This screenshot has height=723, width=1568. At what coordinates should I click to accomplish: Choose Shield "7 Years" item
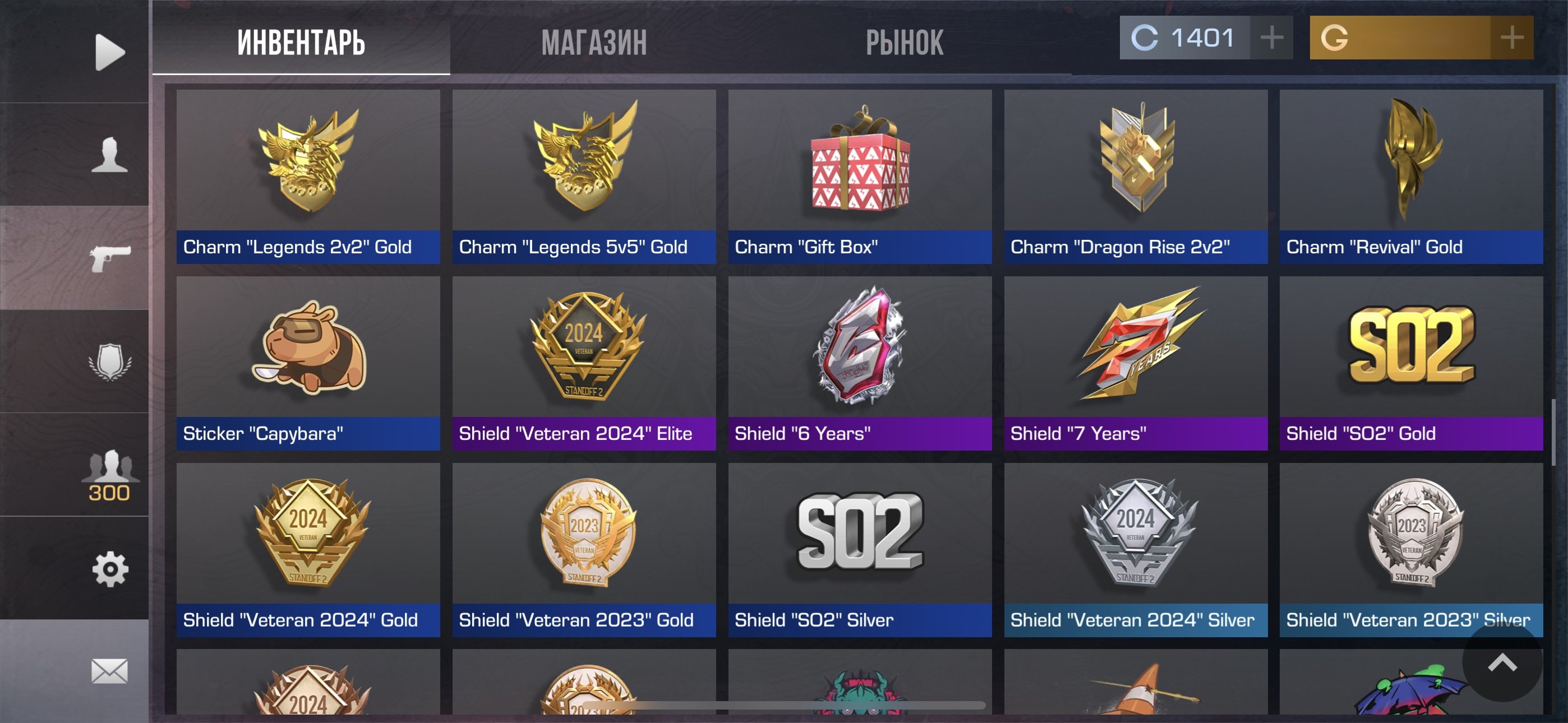tap(1135, 363)
